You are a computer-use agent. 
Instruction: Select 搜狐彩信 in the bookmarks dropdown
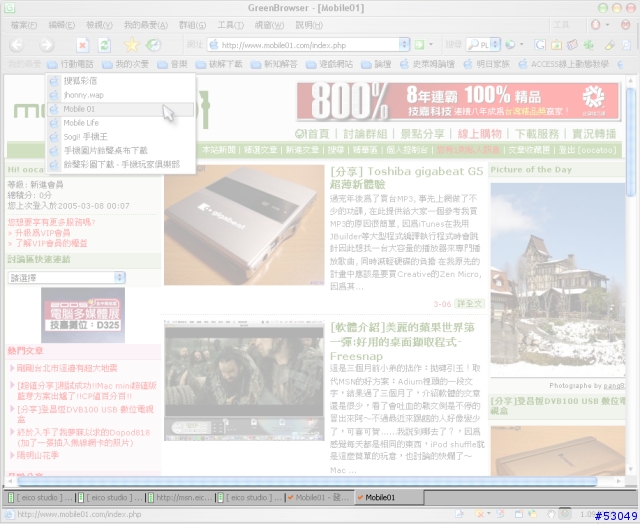click(121, 81)
